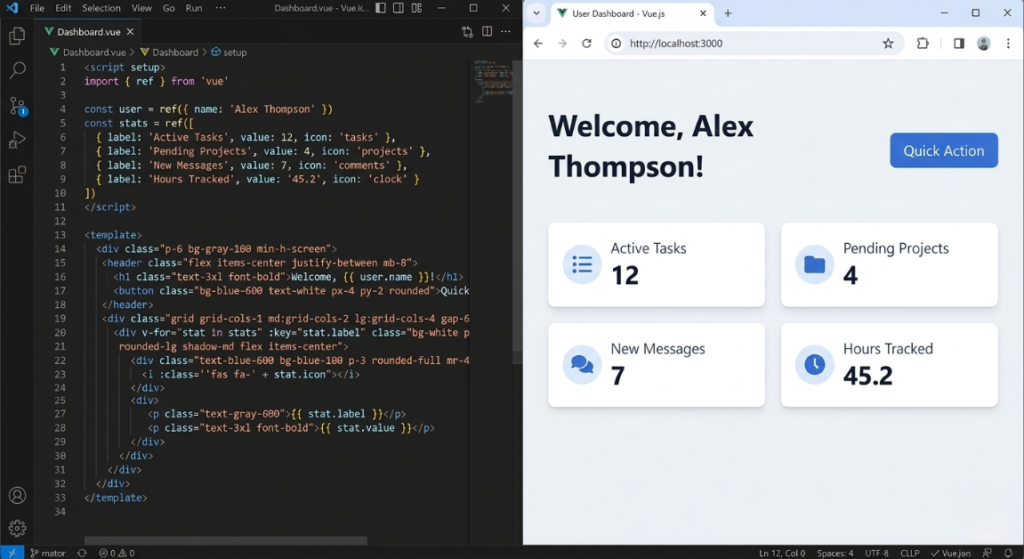Click the feedback icon in status bar
This screenshot has height=559, width=1024.
[x=987, y=552]
